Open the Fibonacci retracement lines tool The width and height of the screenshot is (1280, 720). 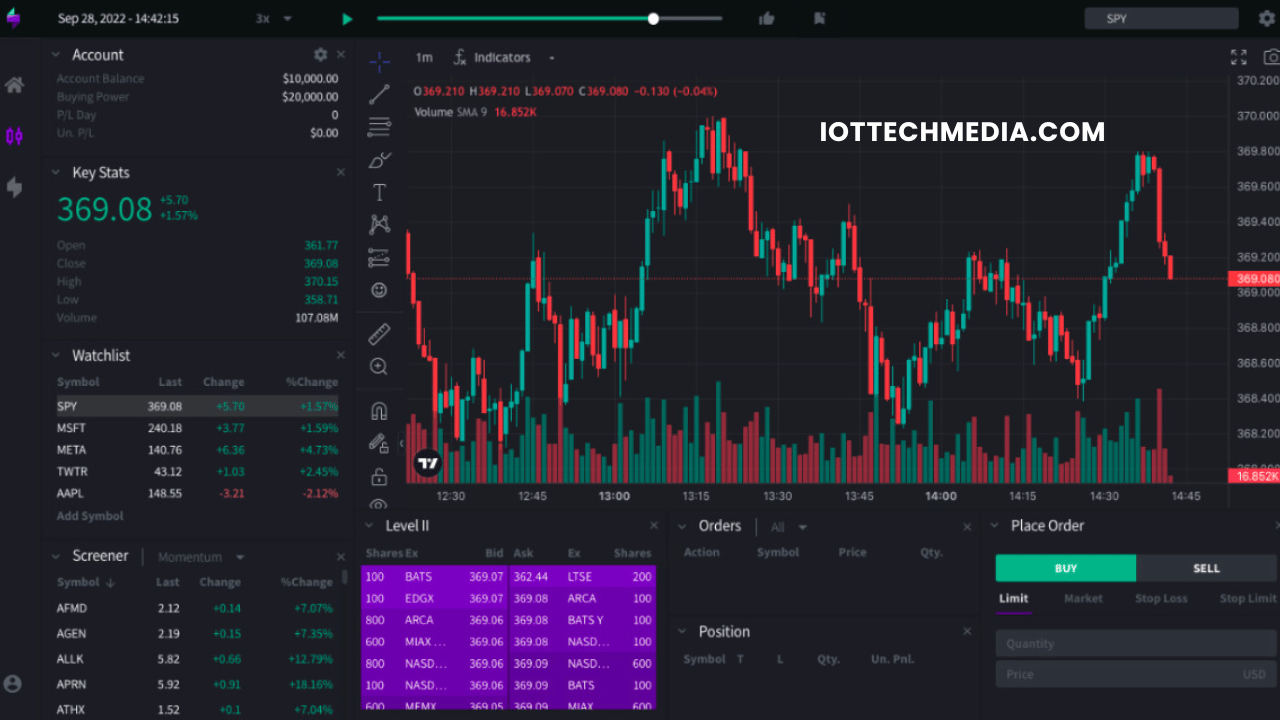click(x=379, y=127)
